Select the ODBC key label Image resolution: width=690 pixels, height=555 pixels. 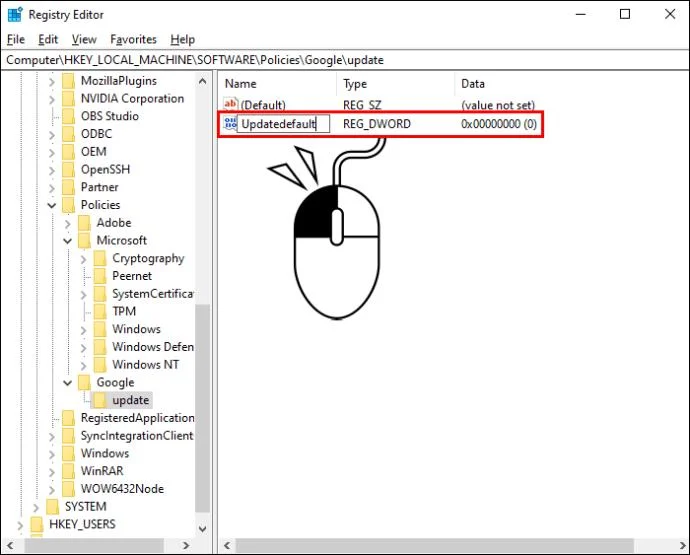[96, 134]
